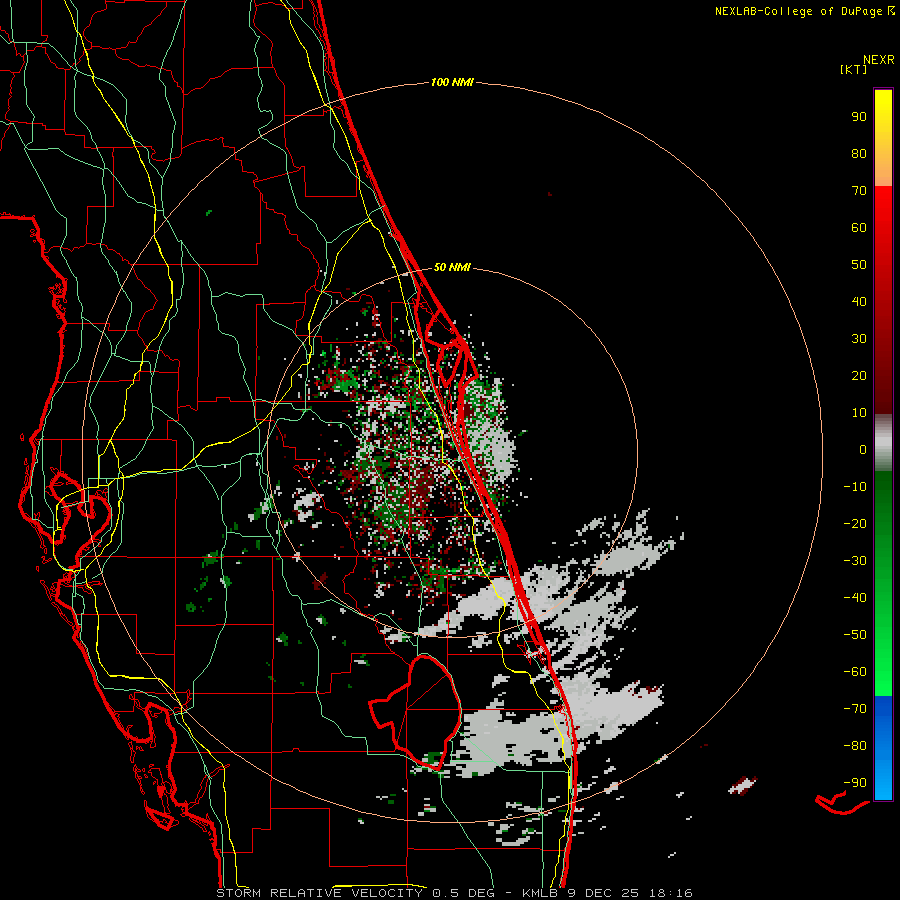Click the 90 value on the velocity scale
The height and width of the screenshot is (900, 900).
pyautogui.click(x=859, y=117)
